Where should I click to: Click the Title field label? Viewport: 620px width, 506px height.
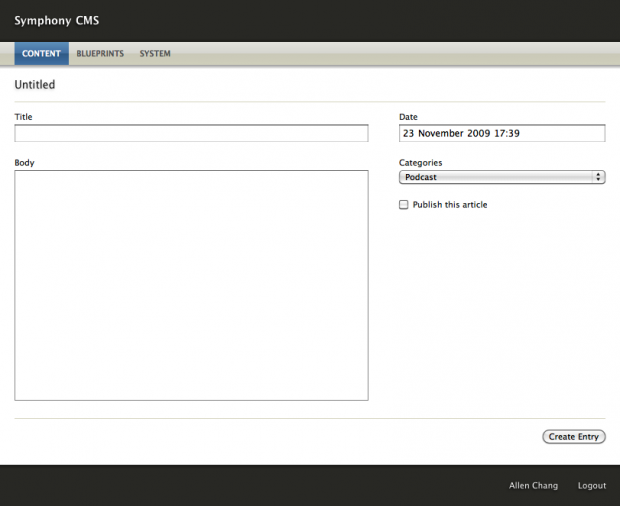(x=23, y=117)
